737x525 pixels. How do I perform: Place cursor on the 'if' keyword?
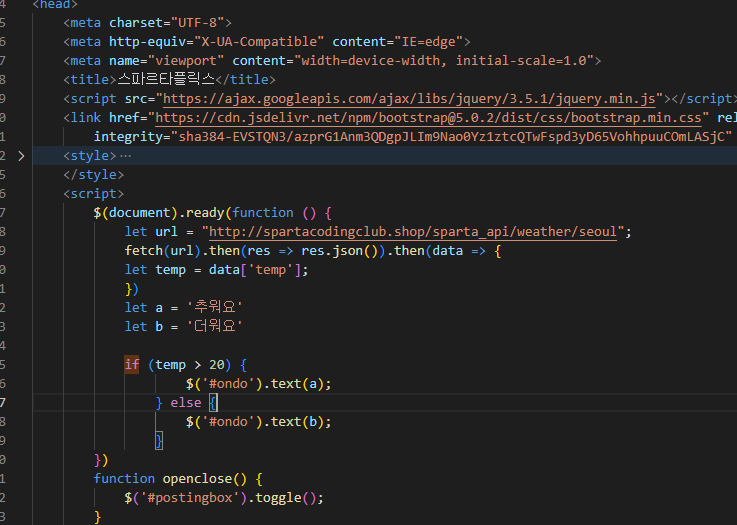click(132, 365)
